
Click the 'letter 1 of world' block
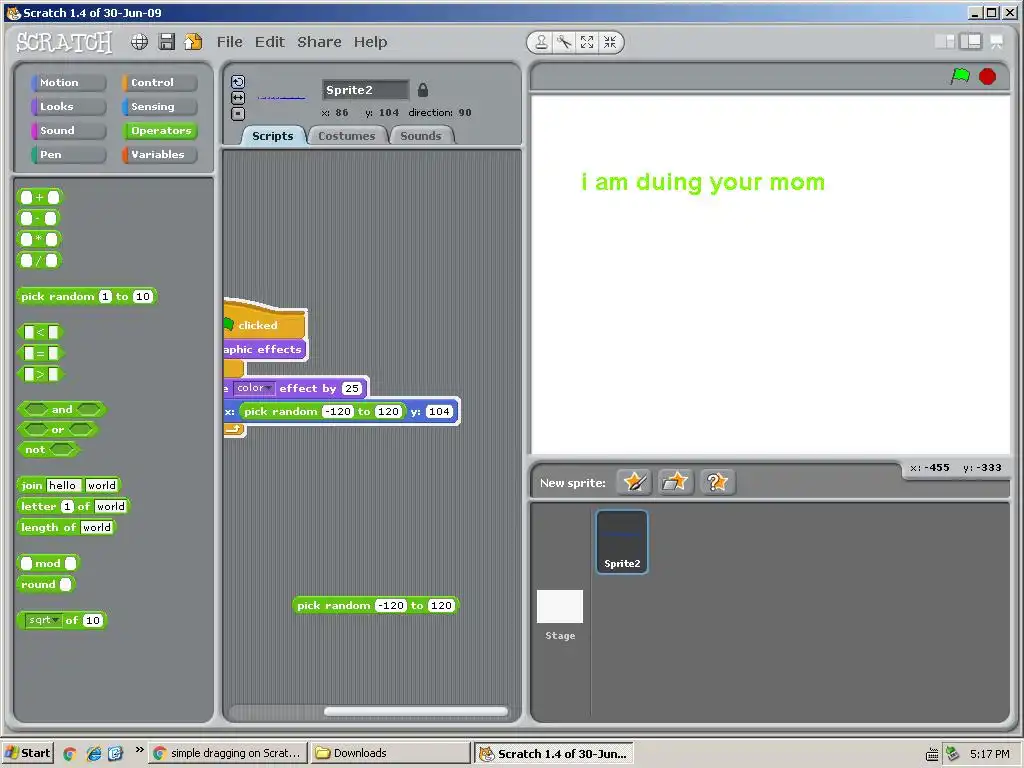pos(74,506)
